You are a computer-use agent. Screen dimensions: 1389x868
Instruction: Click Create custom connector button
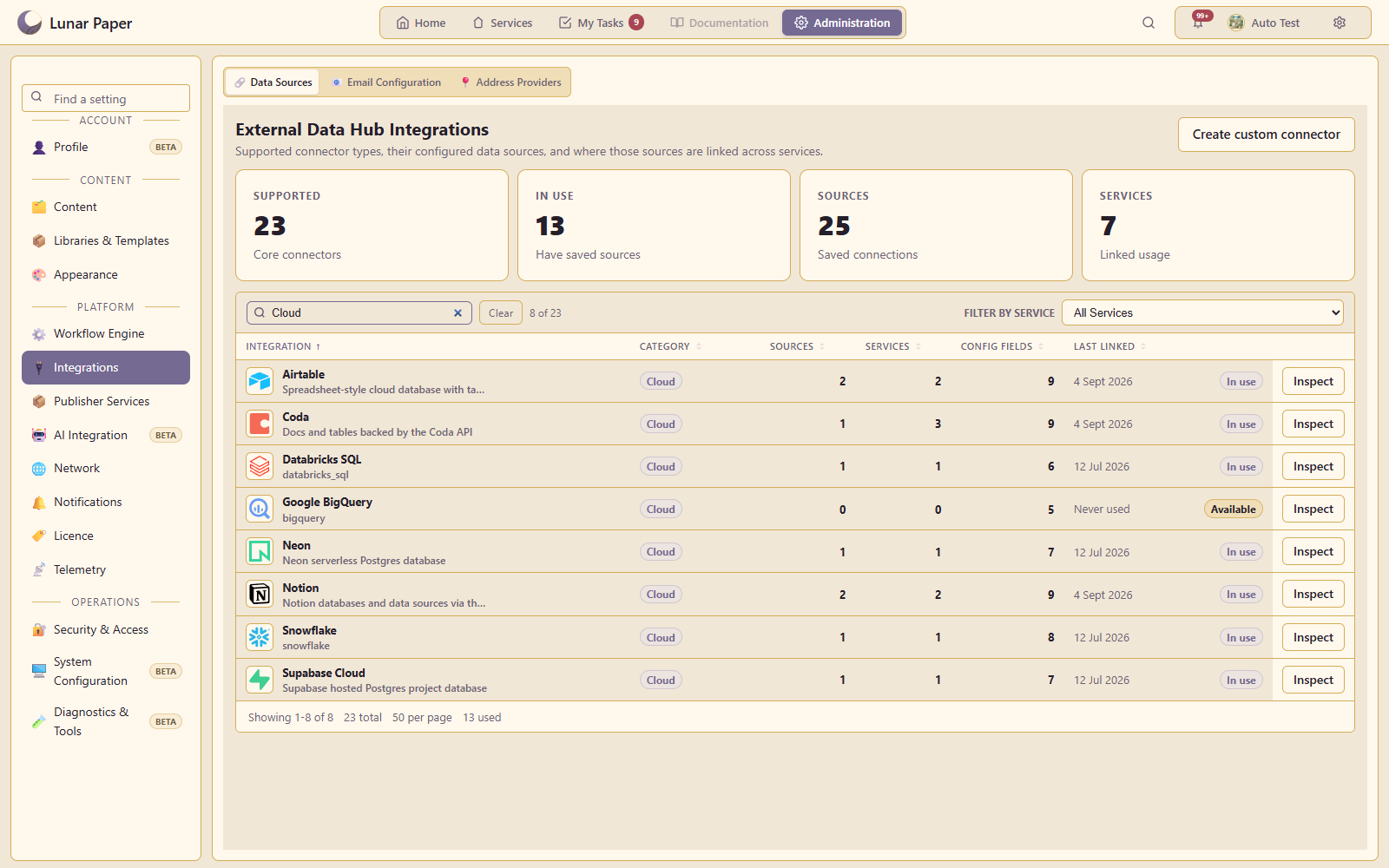[x=1266, y=135]
